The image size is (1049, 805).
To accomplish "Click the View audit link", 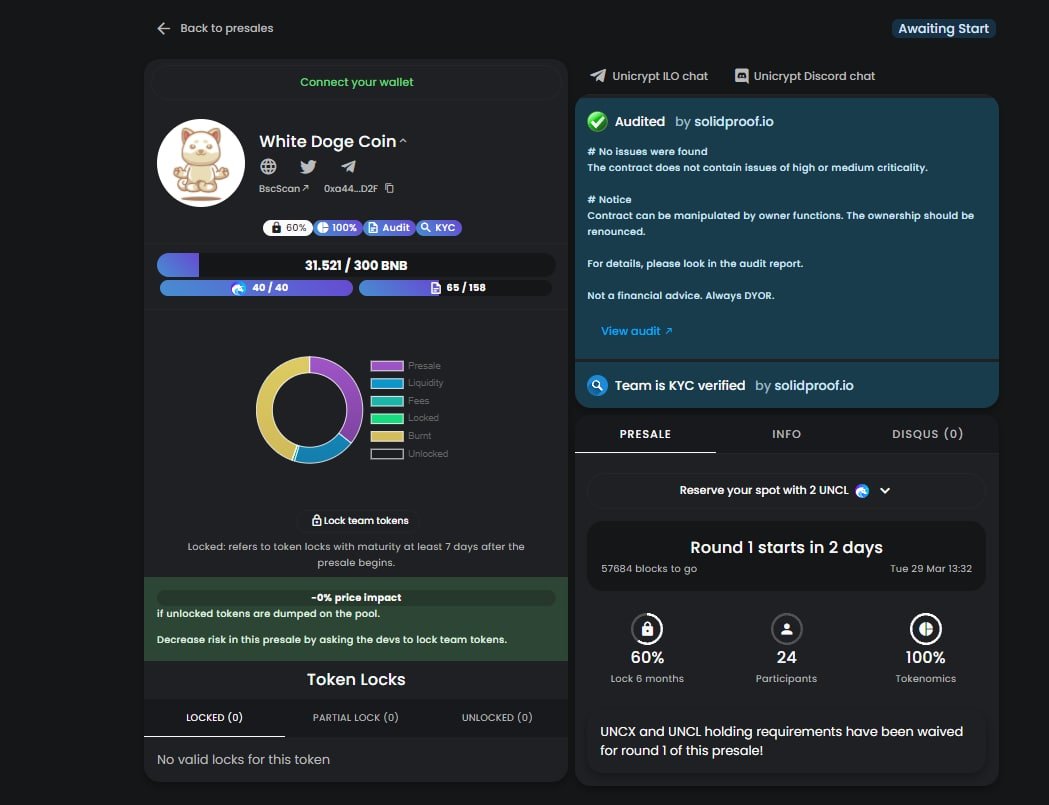I will pyautogui.click(x=636, y=331).
